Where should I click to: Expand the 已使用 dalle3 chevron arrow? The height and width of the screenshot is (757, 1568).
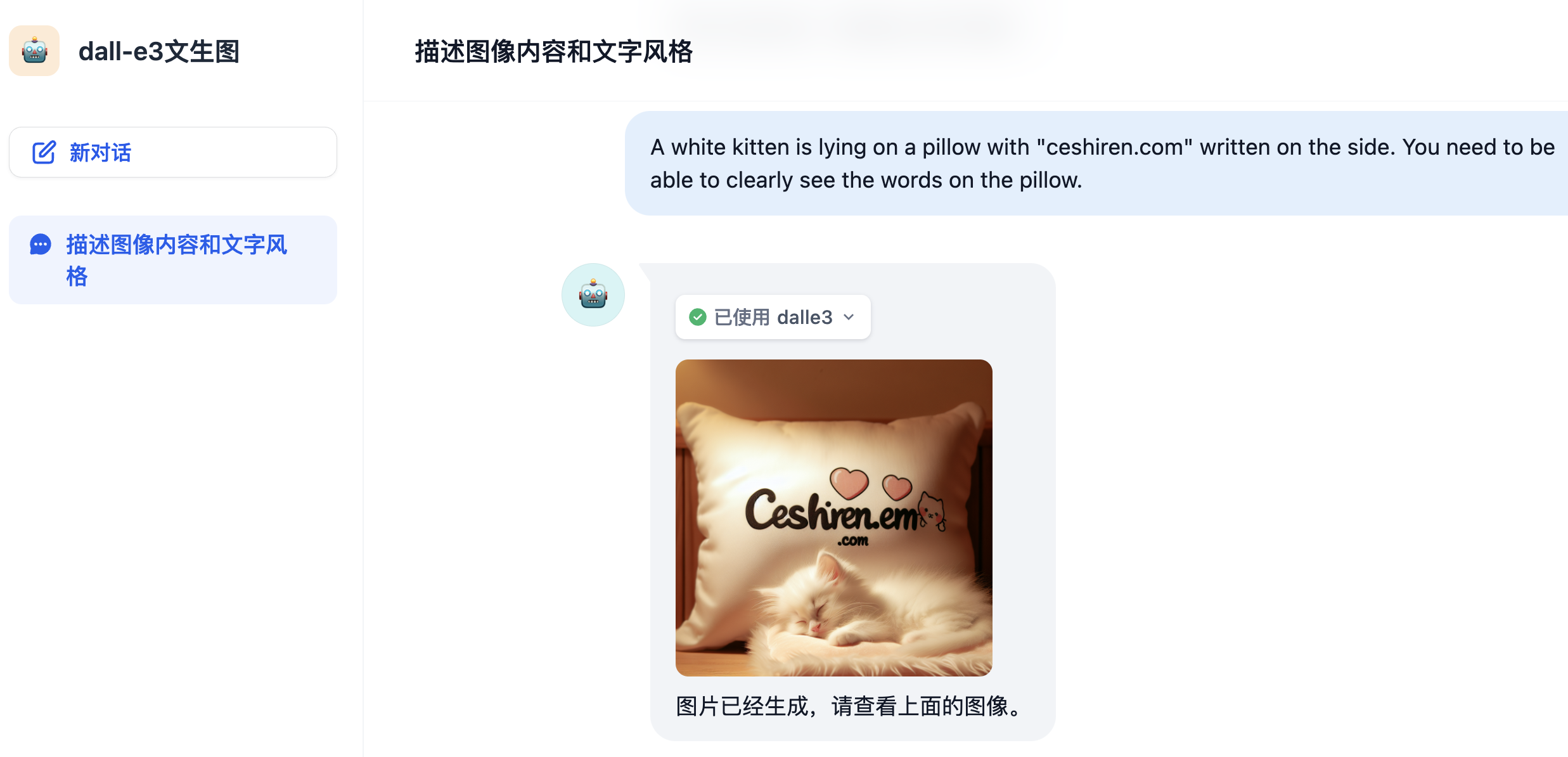849,317
